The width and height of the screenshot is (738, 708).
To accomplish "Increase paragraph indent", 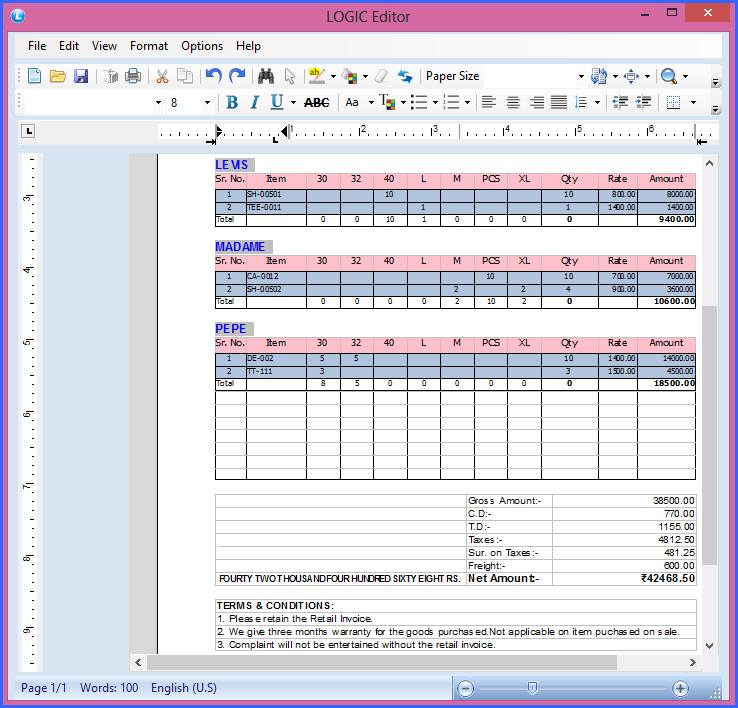I will [643, 102].
